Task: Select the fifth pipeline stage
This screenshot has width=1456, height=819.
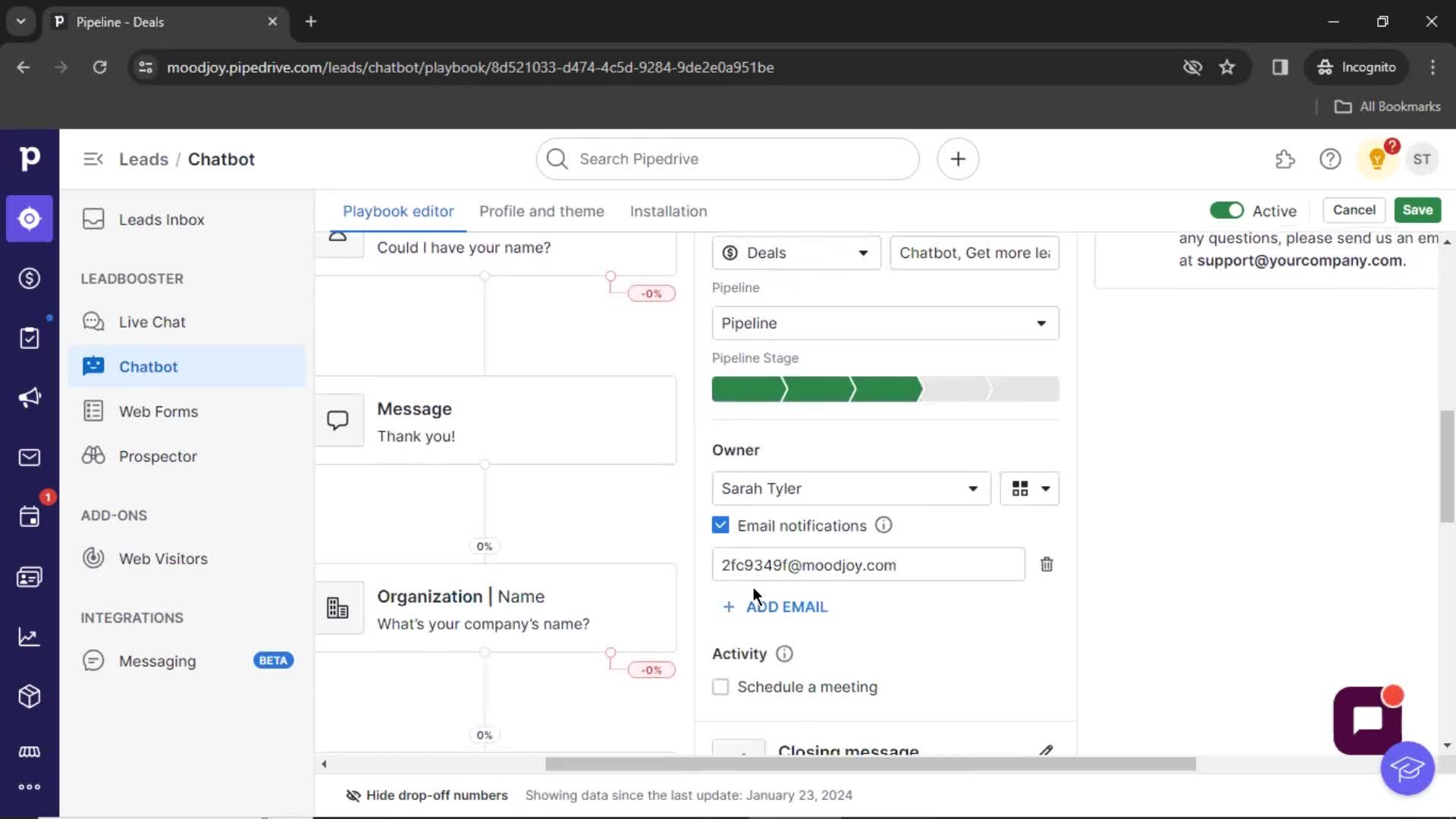Action: pos(1024,389)
